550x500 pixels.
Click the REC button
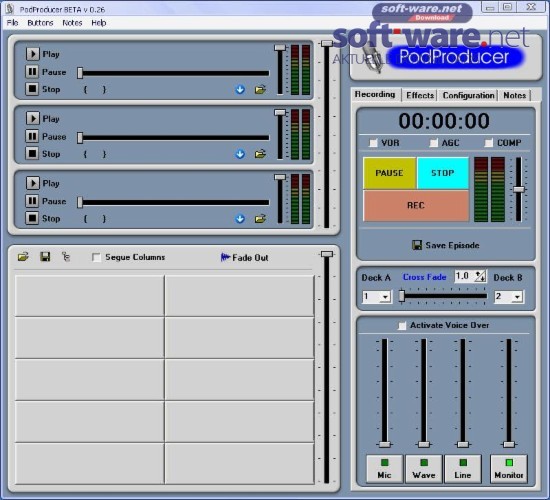416,205
